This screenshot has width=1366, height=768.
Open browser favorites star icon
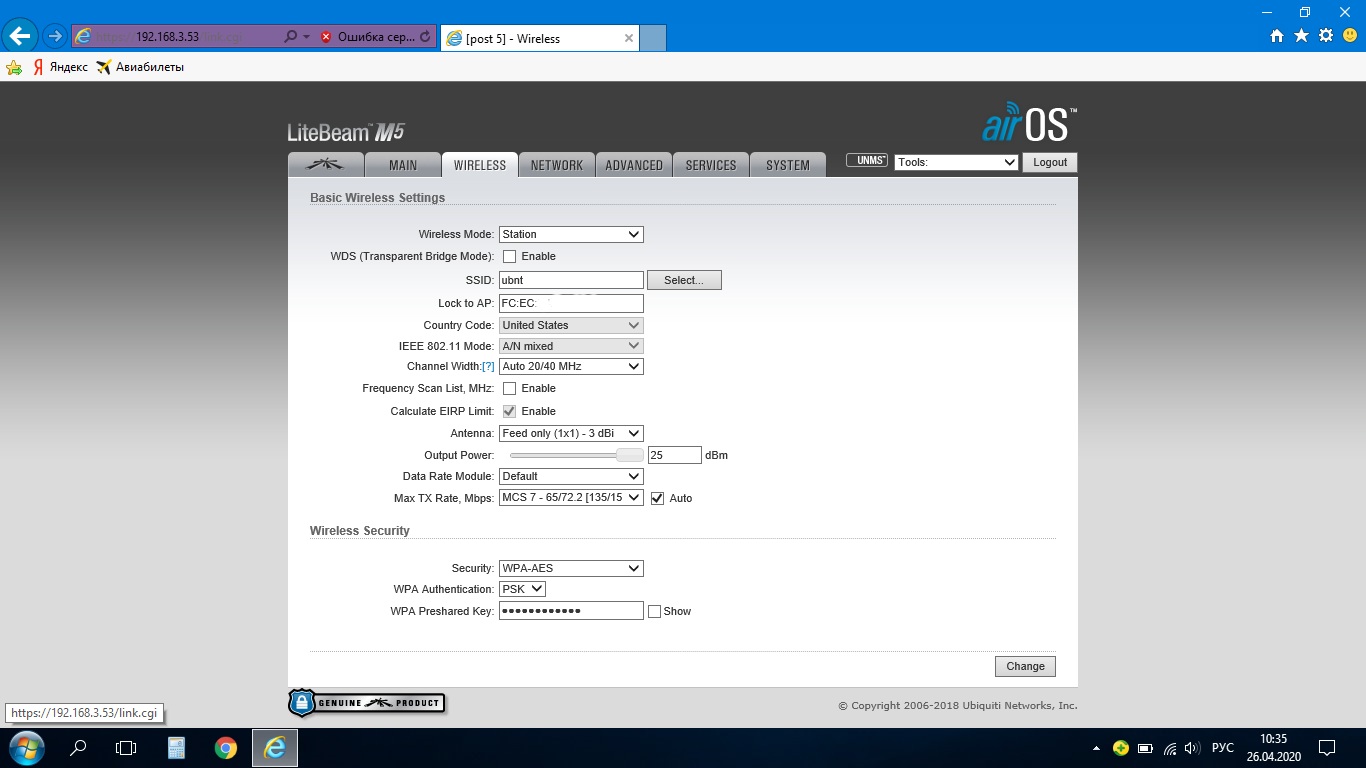[1301, 36]
